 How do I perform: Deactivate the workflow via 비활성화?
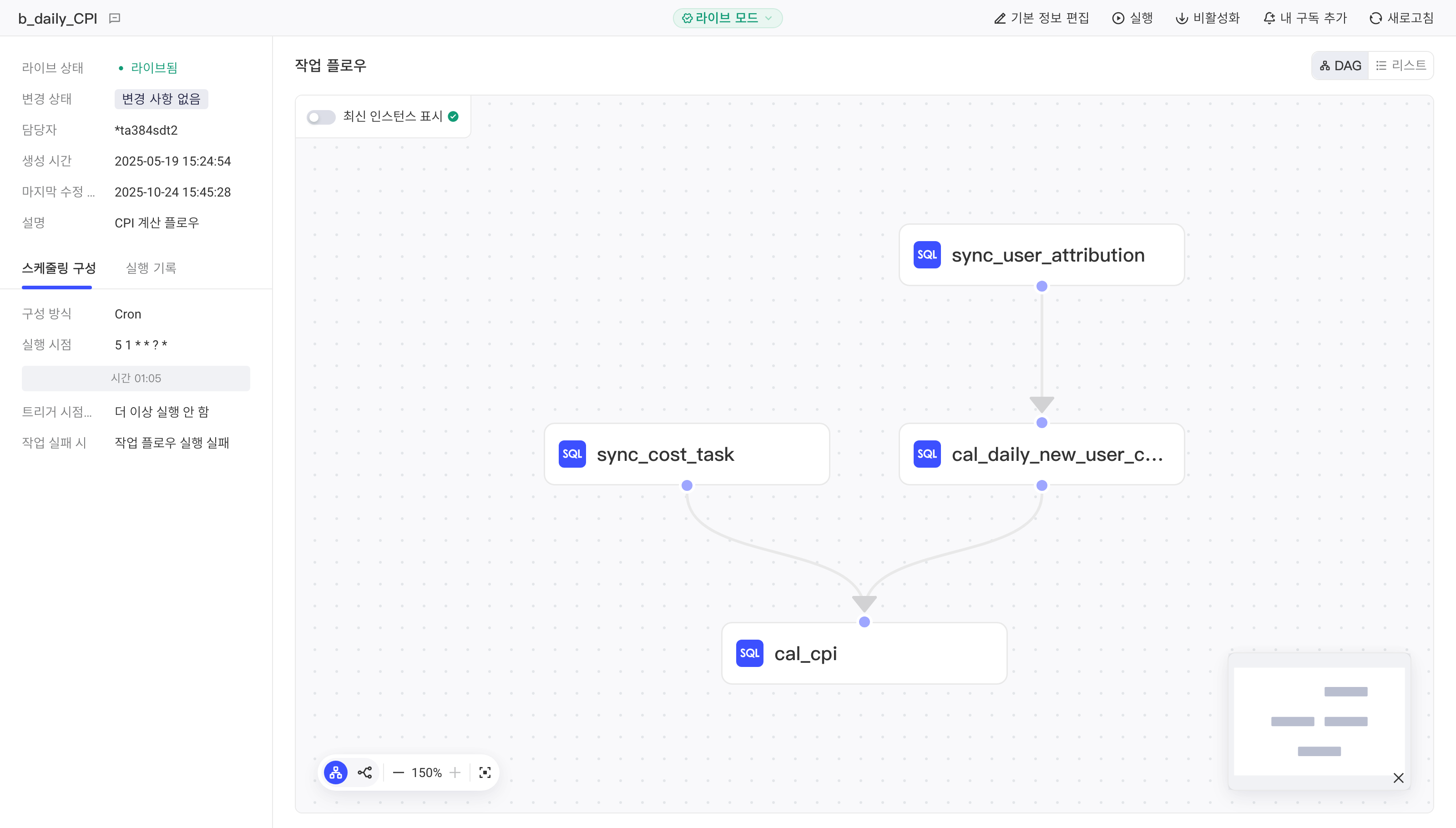coord(1208,18)
